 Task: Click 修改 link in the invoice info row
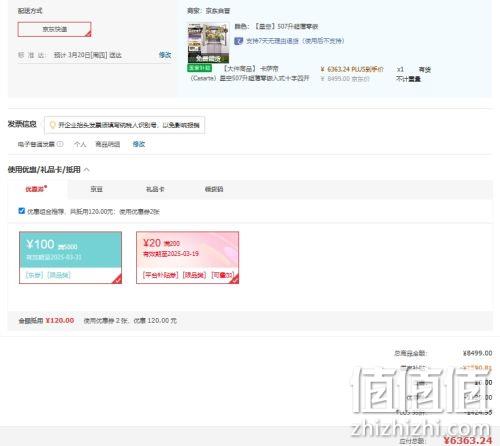(x=139, y=144)
